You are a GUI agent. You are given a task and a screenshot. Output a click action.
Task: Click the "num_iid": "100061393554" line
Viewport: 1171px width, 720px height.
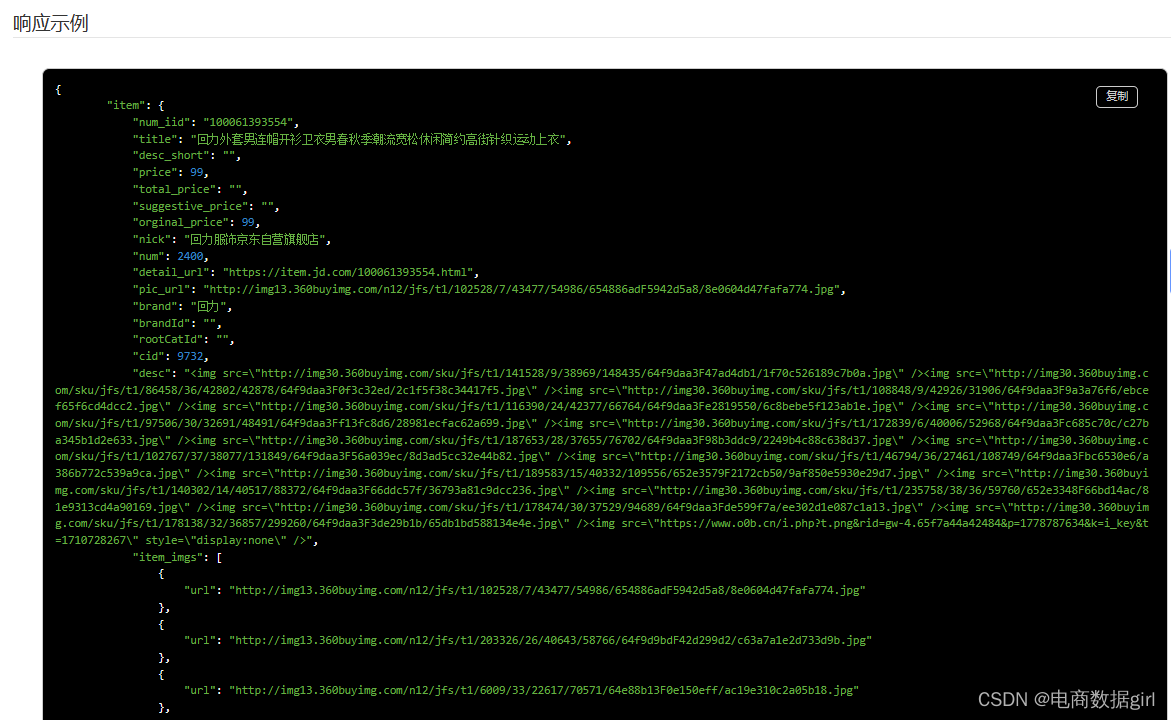[x=216, y=122]
